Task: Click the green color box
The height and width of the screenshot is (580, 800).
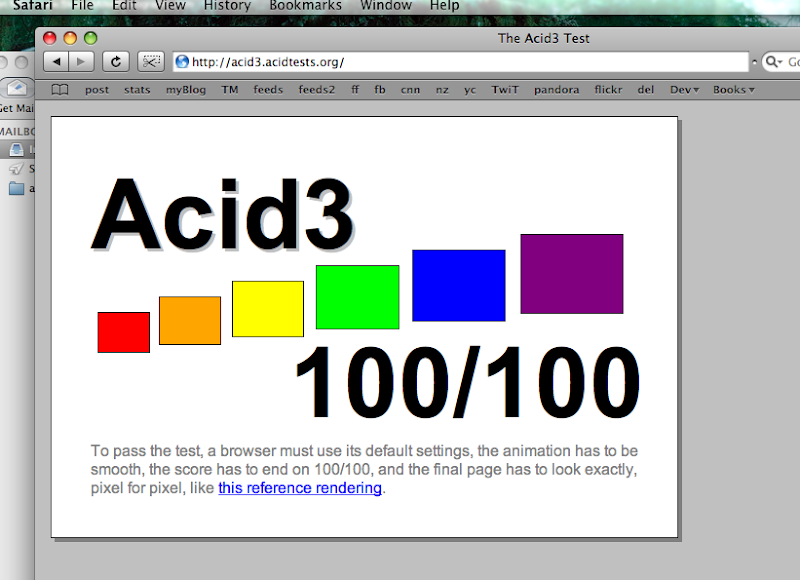Action: pos(357,297)
